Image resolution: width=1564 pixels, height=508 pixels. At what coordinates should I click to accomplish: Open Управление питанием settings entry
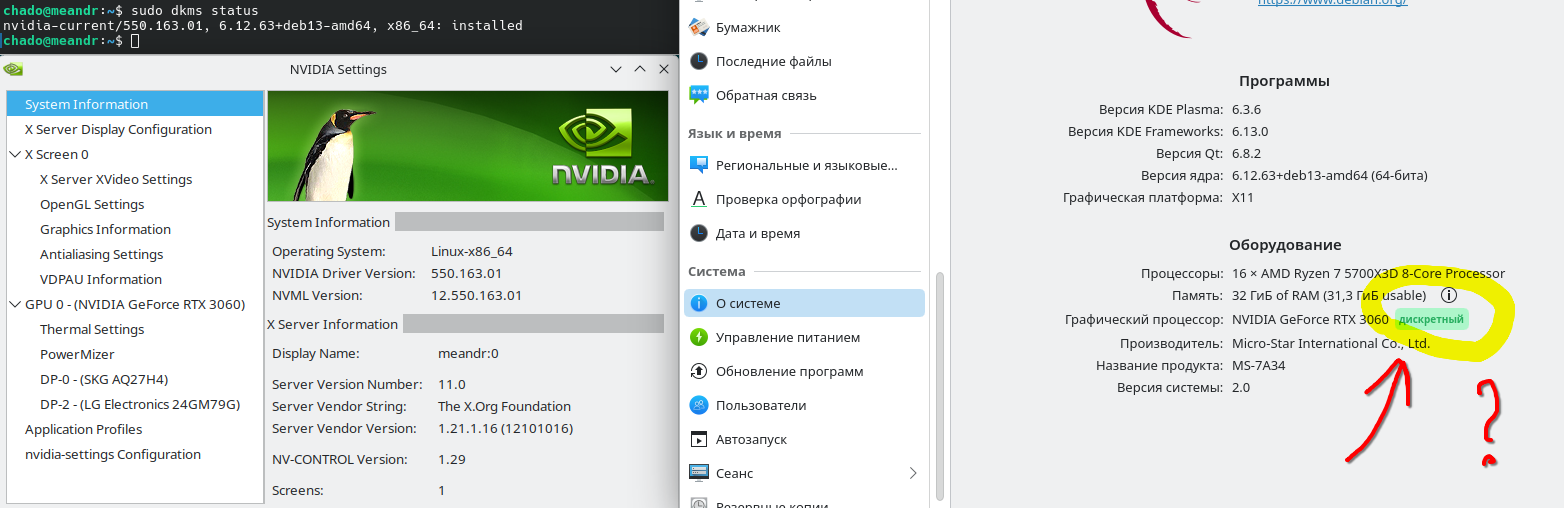[804, 337]
